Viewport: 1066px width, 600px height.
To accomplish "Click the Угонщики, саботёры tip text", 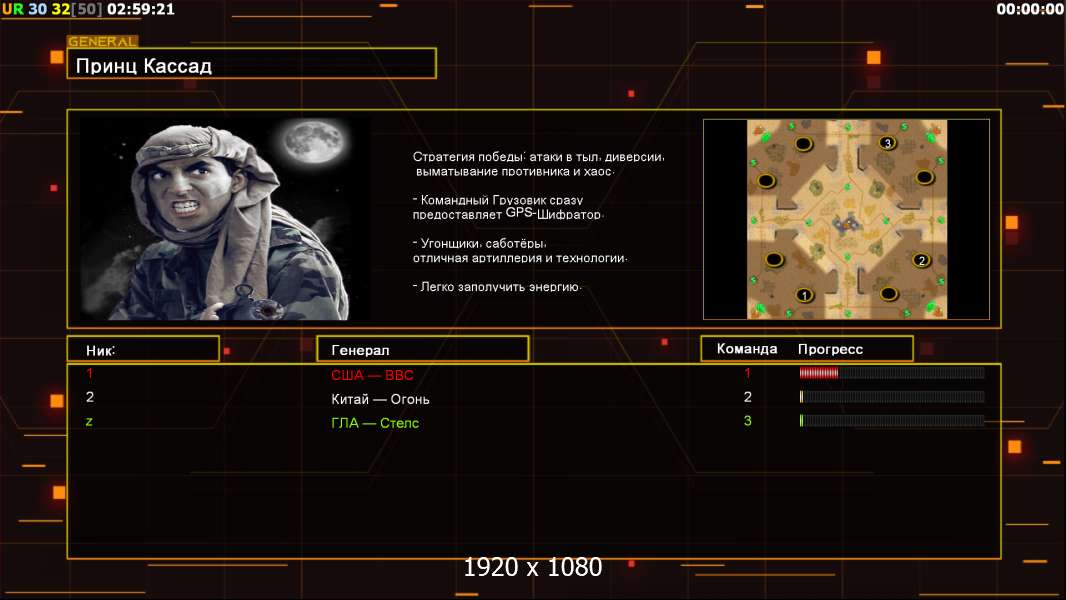I will tap(519, 250).
